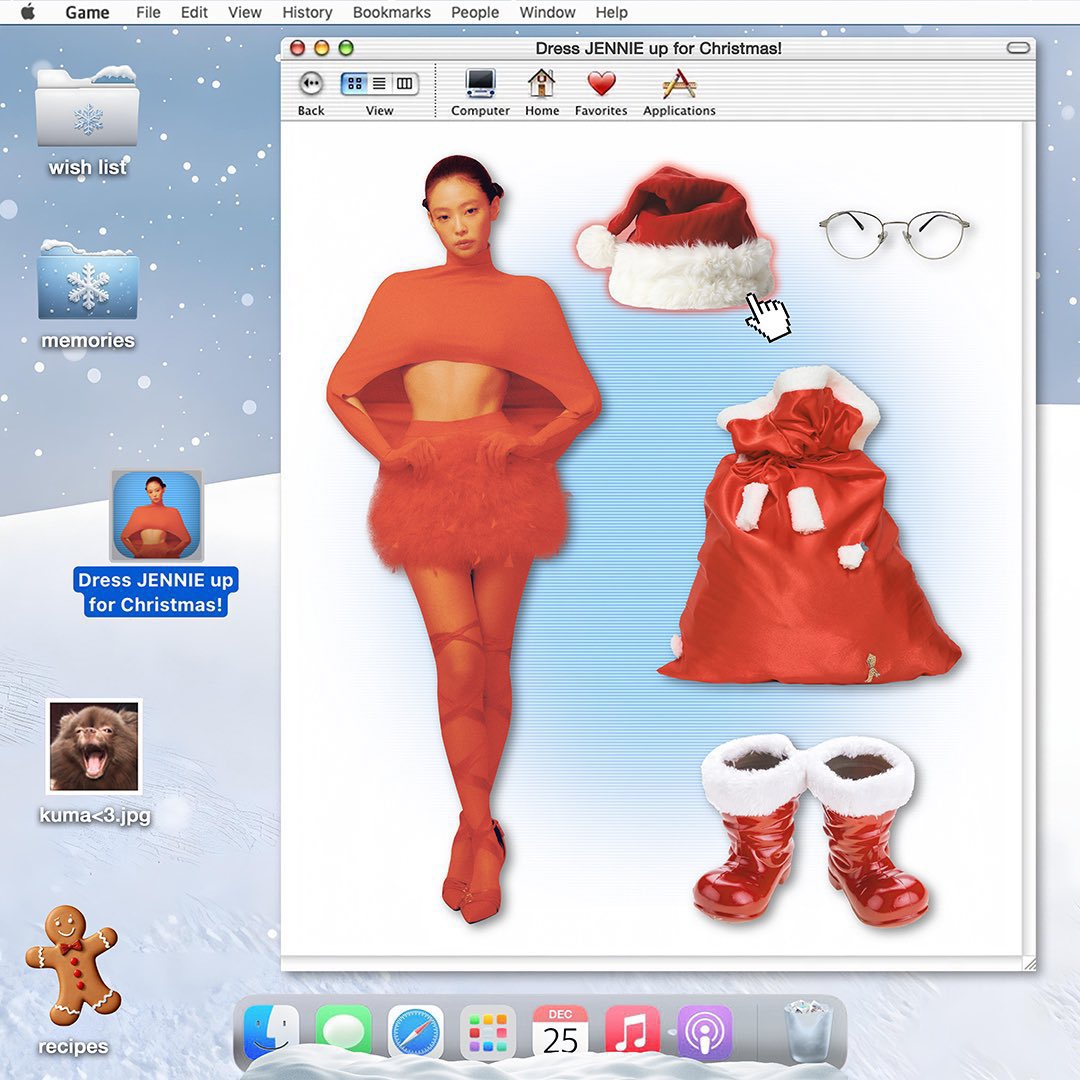Pick the red Santa boots
The height and width of the screenshot is (1080, 1080).
click(x=810, y=828)
